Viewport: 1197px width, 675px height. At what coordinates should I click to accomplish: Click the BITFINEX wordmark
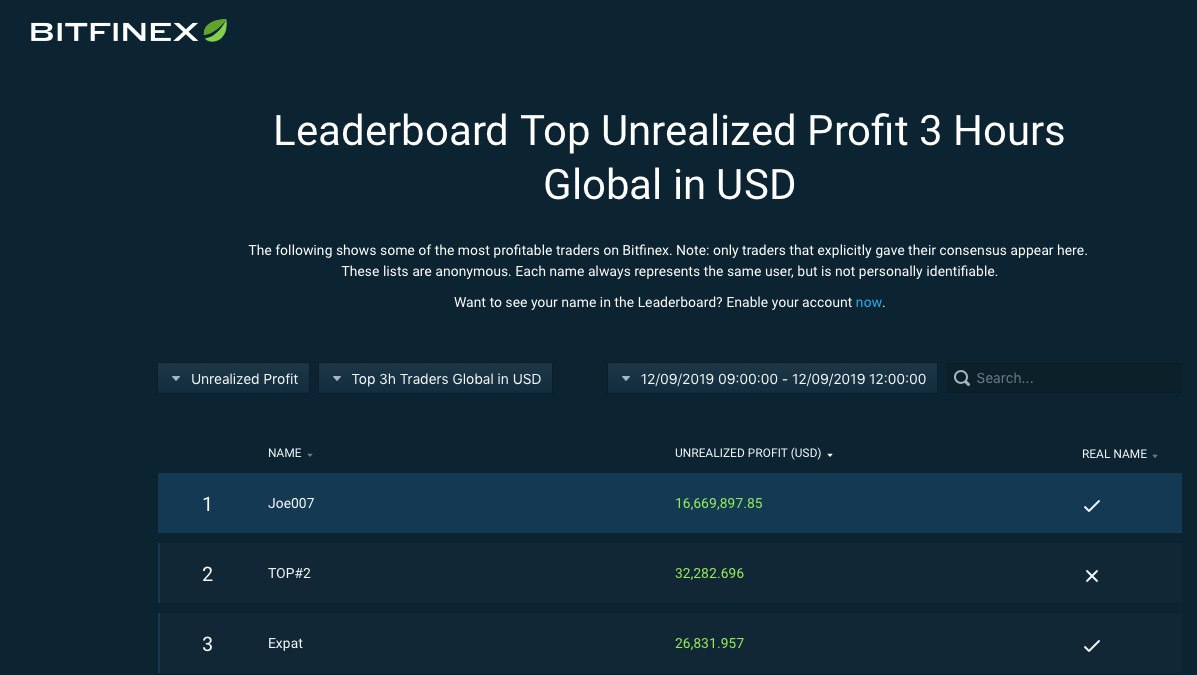click(115, 32)
